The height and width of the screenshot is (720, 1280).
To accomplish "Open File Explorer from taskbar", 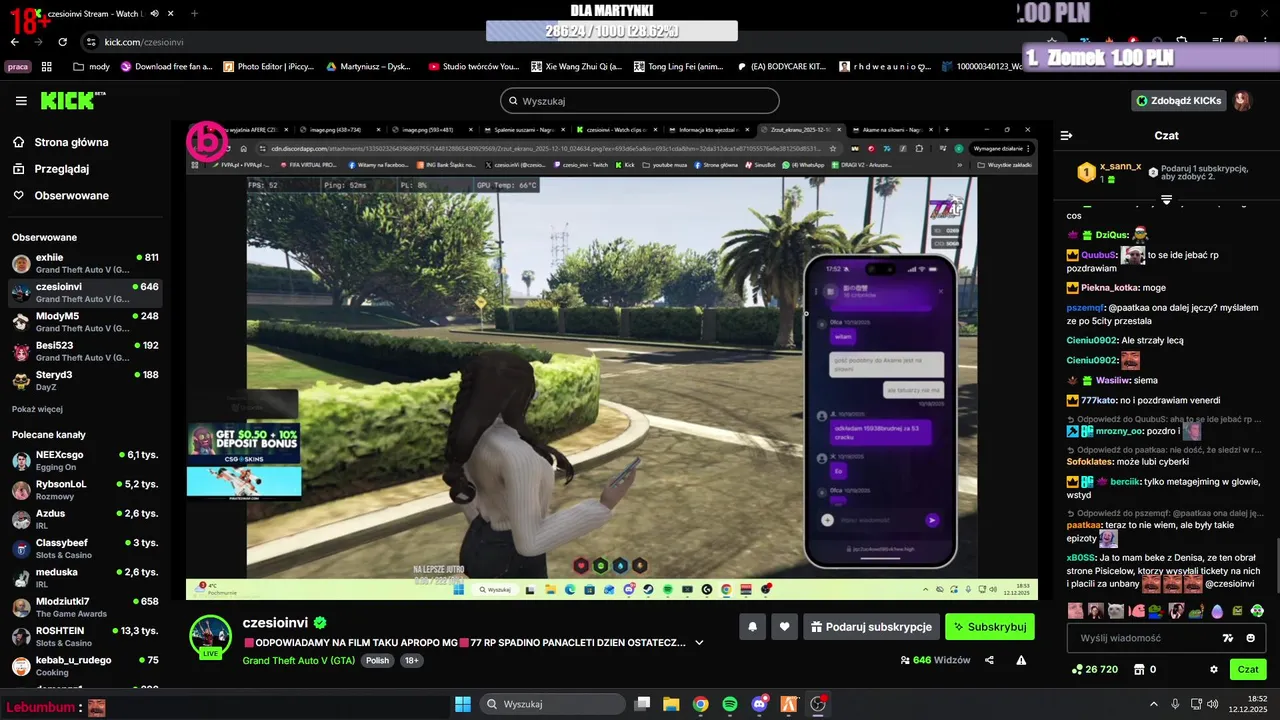I will tap(671, 704).
